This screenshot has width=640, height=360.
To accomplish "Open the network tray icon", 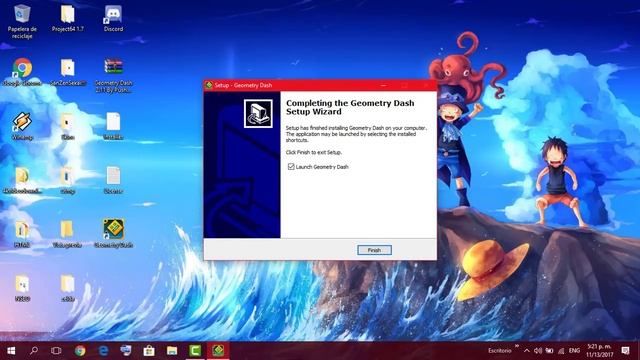I will 561,351.
